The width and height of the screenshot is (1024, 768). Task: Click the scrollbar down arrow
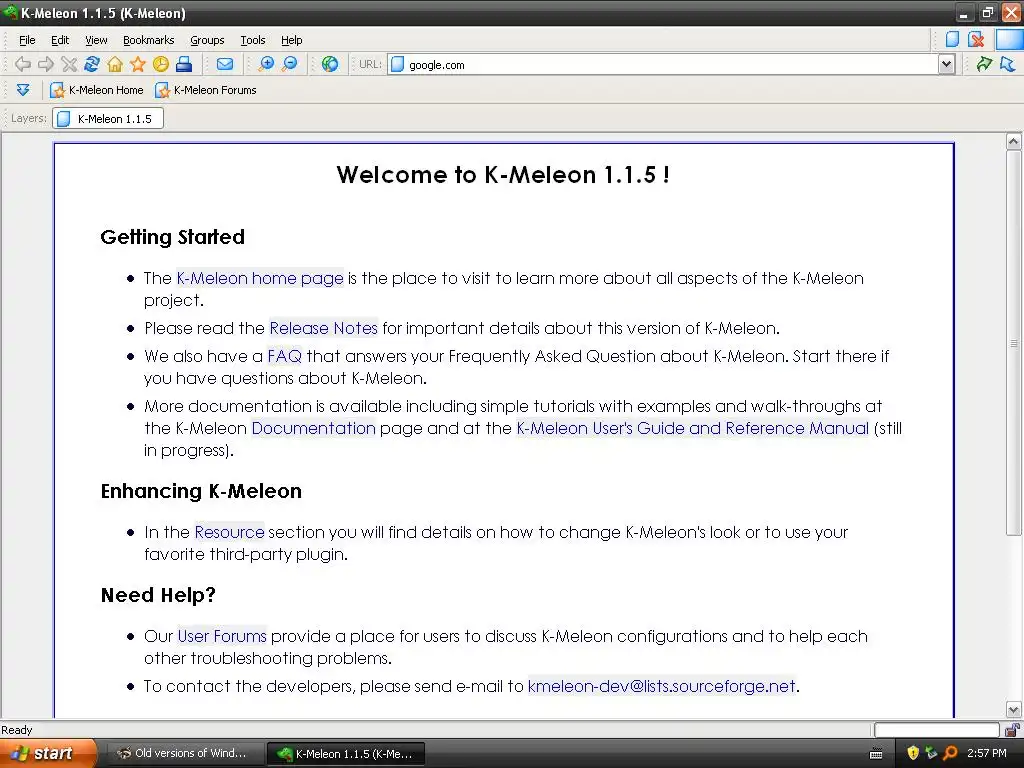(1014, 709)
